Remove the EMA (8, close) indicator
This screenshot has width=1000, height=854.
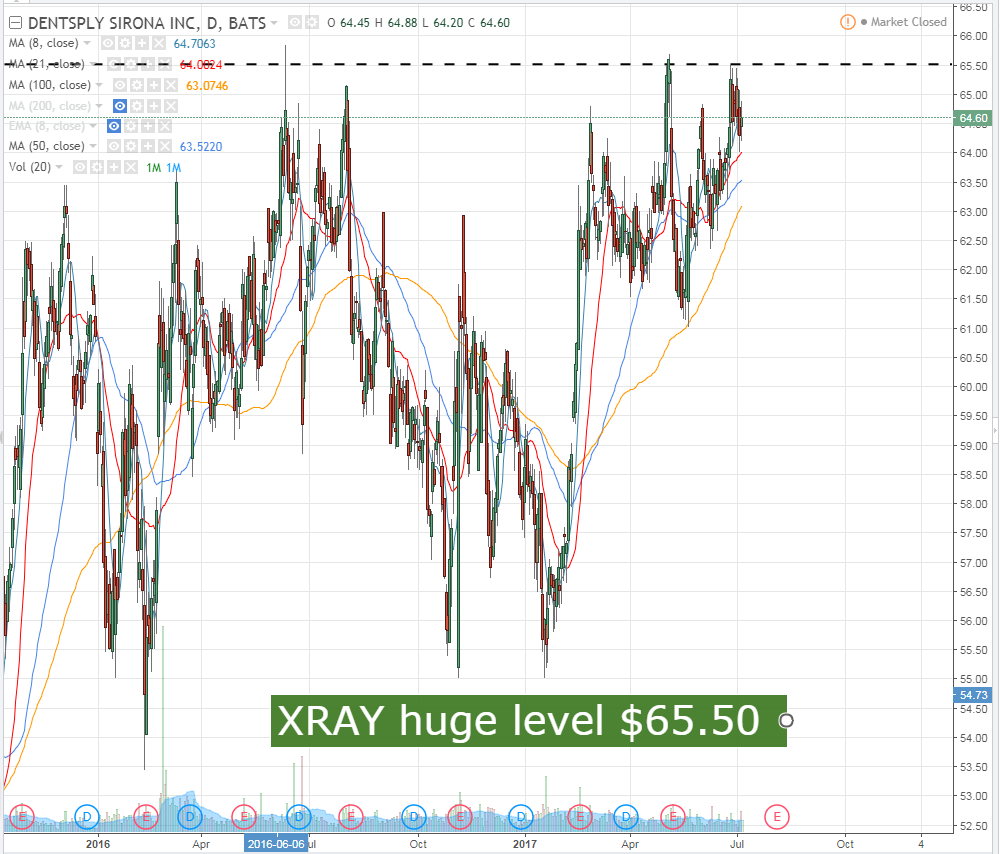pyautogui.click(x=165, y=126)
